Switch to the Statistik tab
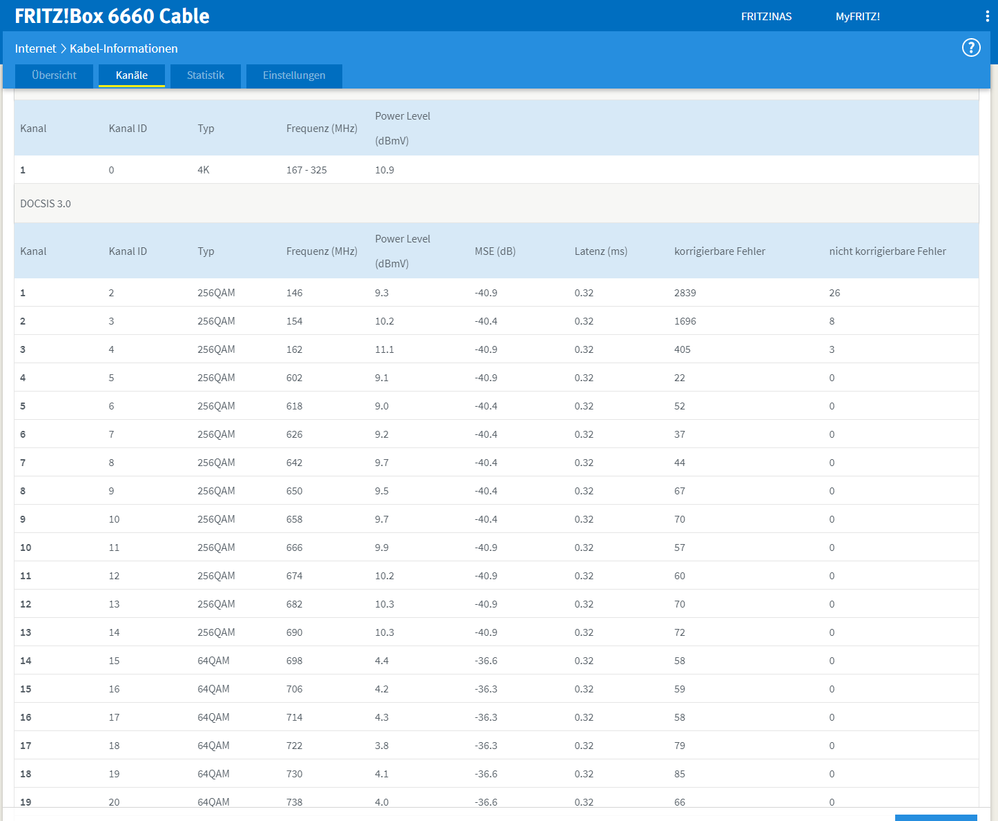The height and width of the screenshot is (821, 998). pos(205,76)
